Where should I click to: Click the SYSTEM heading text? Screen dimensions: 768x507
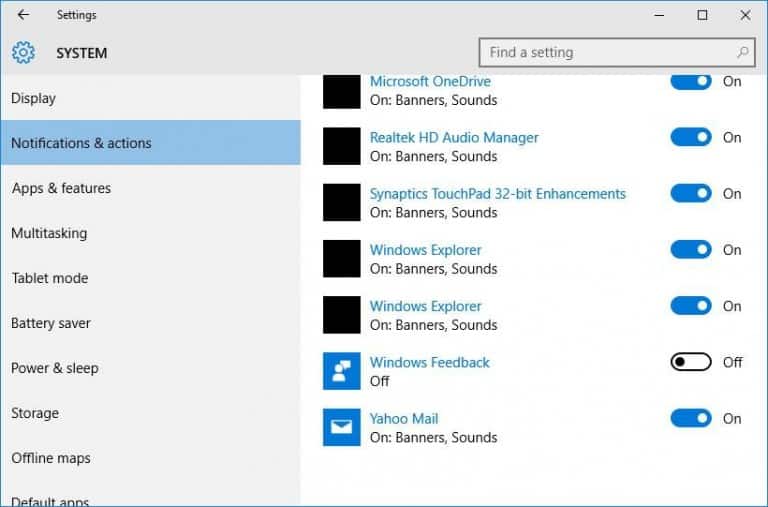tap(82, 53)
